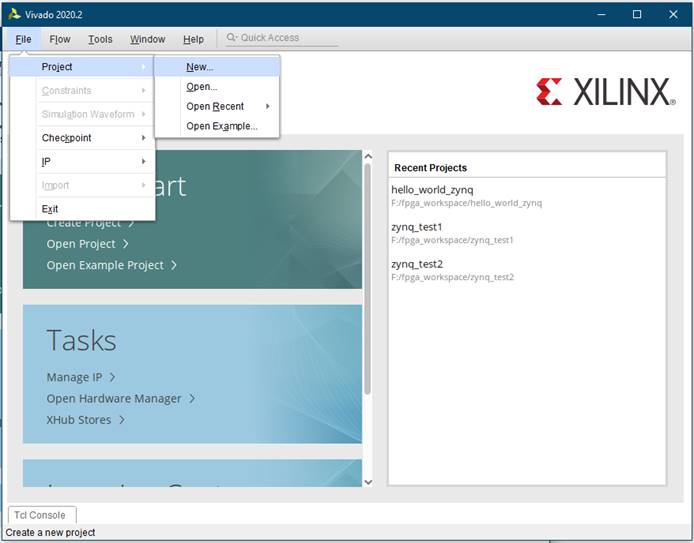Open the Flow menu
This screenshot has width=694, height=543.
60,39
